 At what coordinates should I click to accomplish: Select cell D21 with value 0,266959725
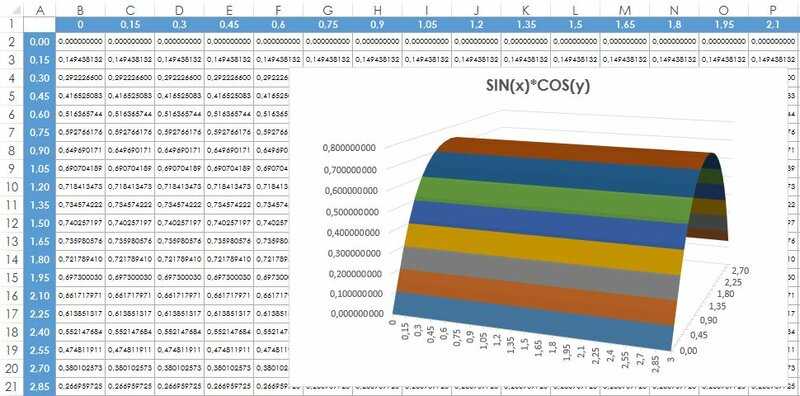(180, 386)
